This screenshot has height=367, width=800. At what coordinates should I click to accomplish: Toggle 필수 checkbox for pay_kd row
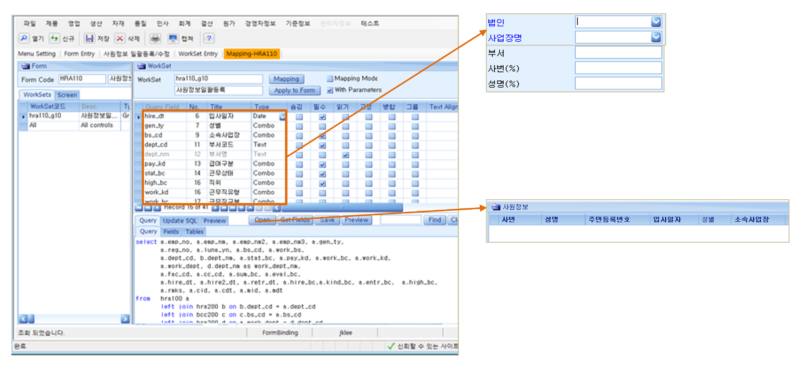coord(322,164)
